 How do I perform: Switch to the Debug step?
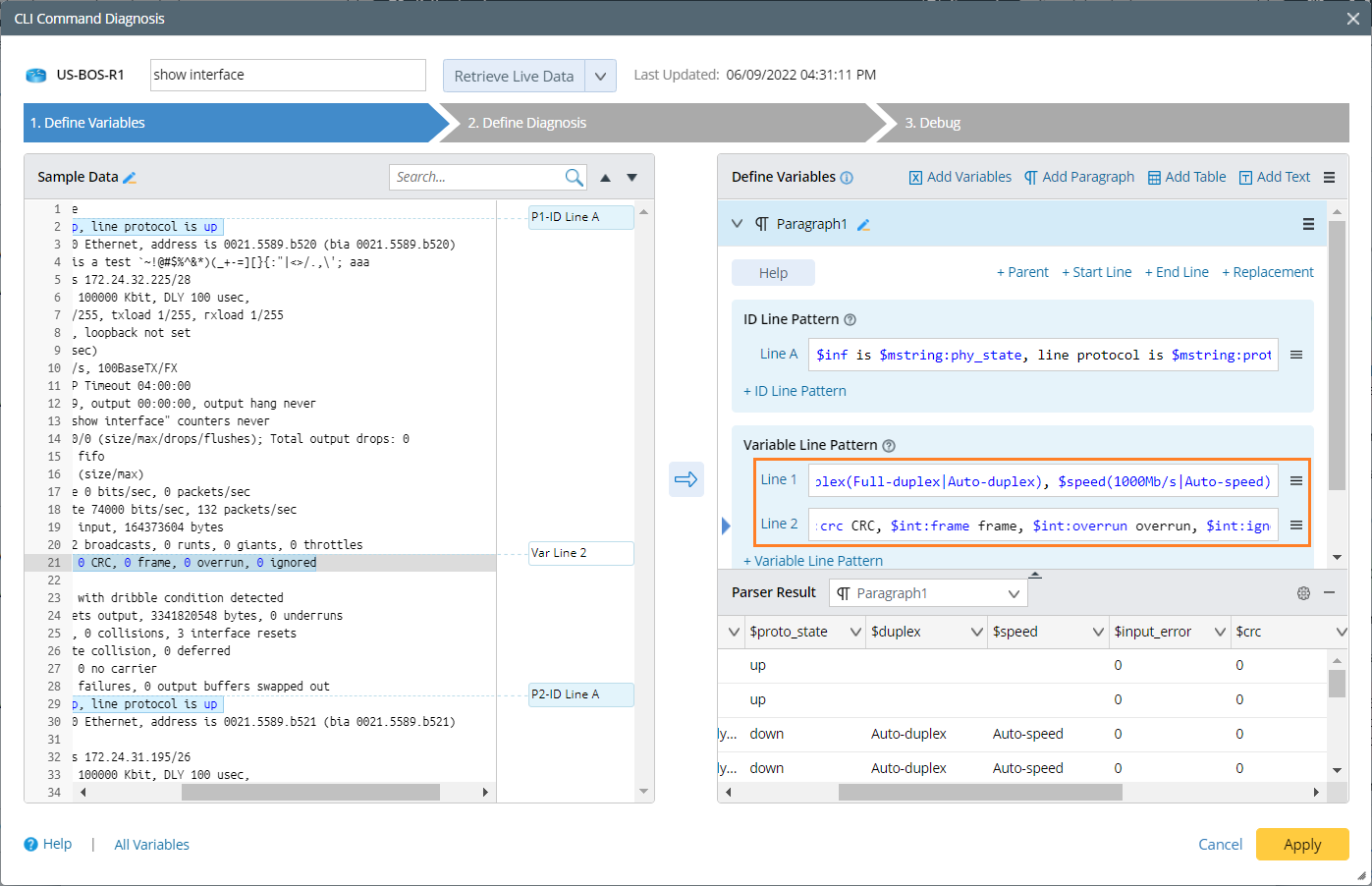[1115, 123]
